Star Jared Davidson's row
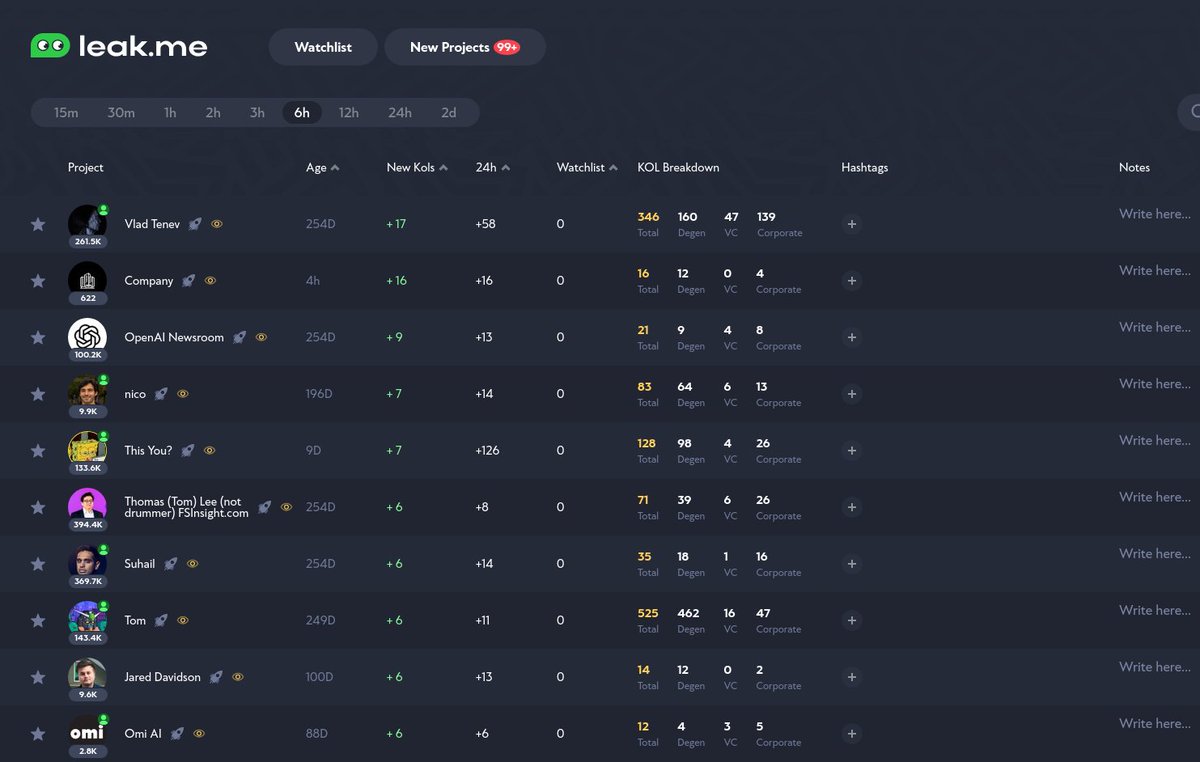This screenshot has width=1200, height=762. click(38, 677)
